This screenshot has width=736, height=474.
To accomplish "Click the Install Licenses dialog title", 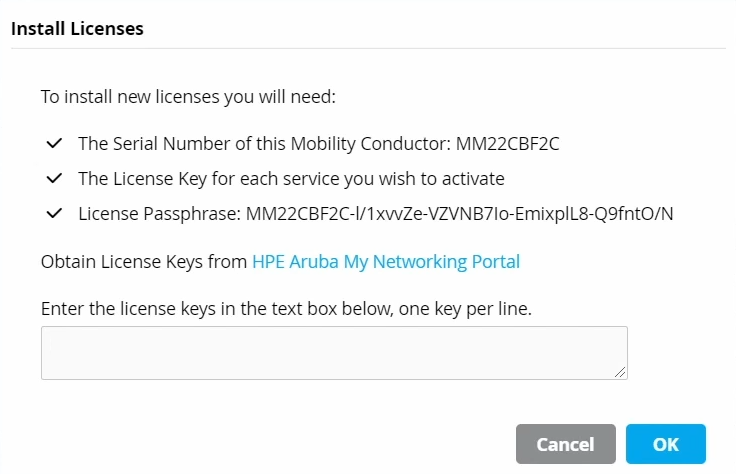I will [x=77, y=29].
